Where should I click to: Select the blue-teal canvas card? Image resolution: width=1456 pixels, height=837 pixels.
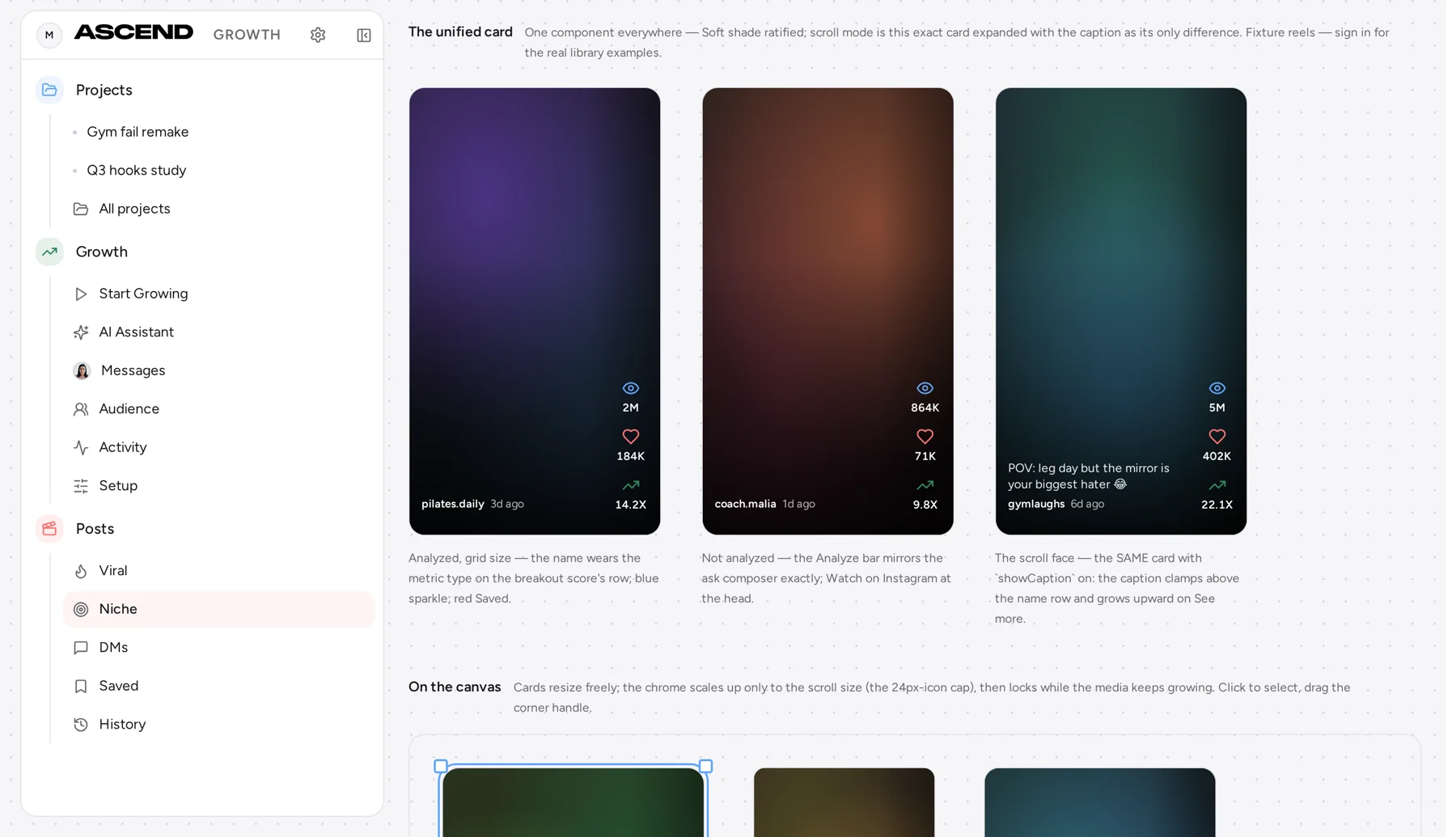1099,802
